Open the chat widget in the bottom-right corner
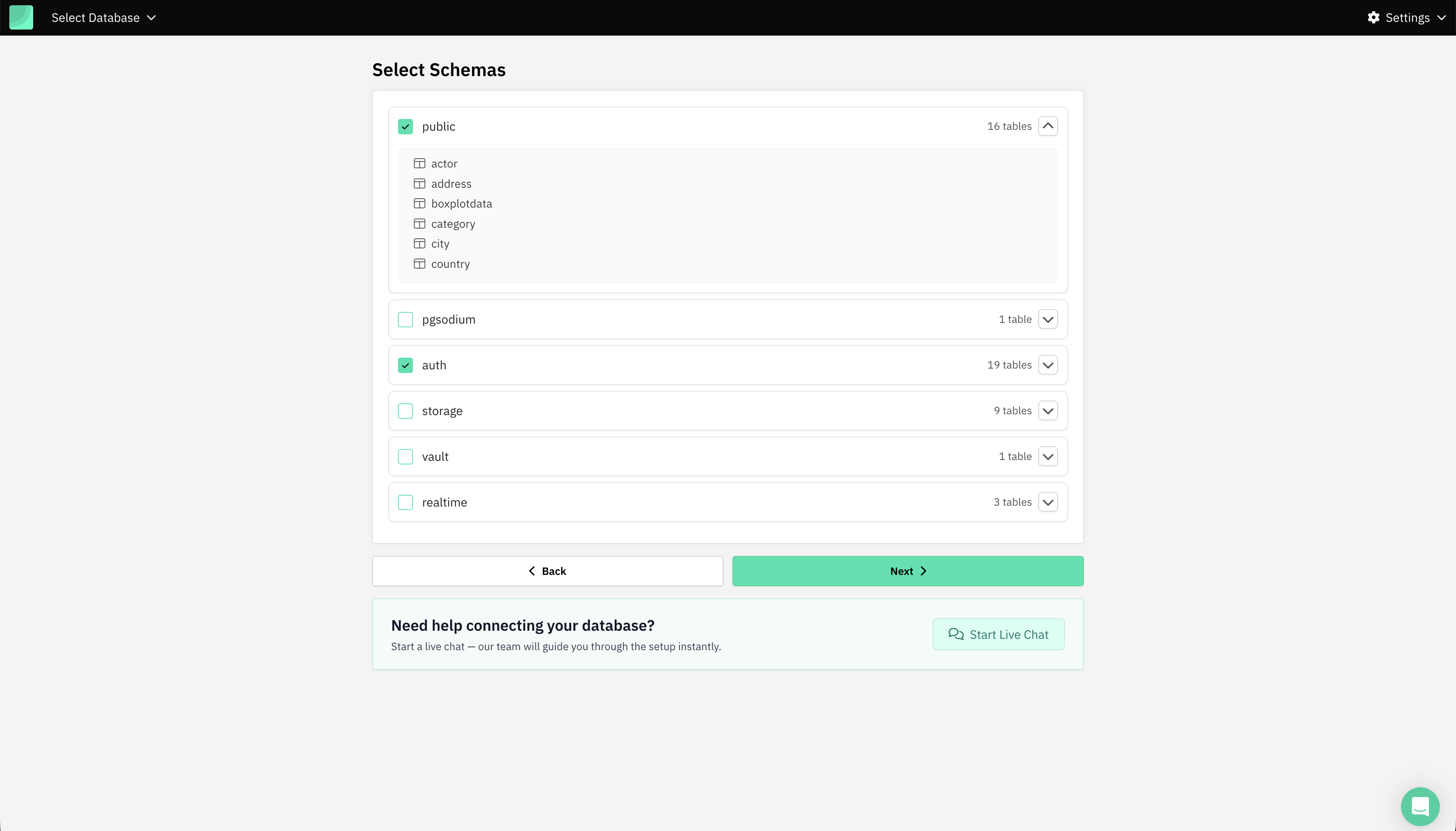 (1420, 806)
